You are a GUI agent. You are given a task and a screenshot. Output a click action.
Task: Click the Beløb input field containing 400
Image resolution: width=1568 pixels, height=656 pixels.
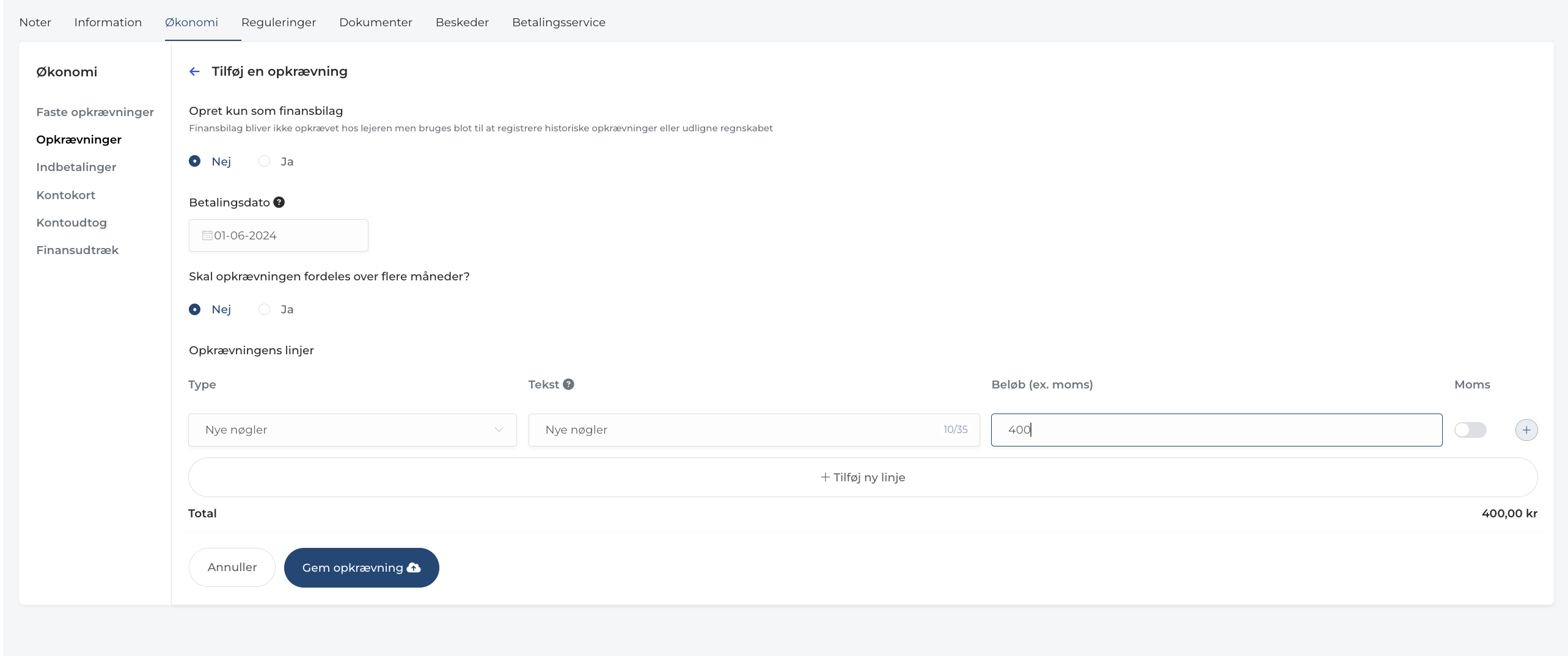tap(1216, 430)
